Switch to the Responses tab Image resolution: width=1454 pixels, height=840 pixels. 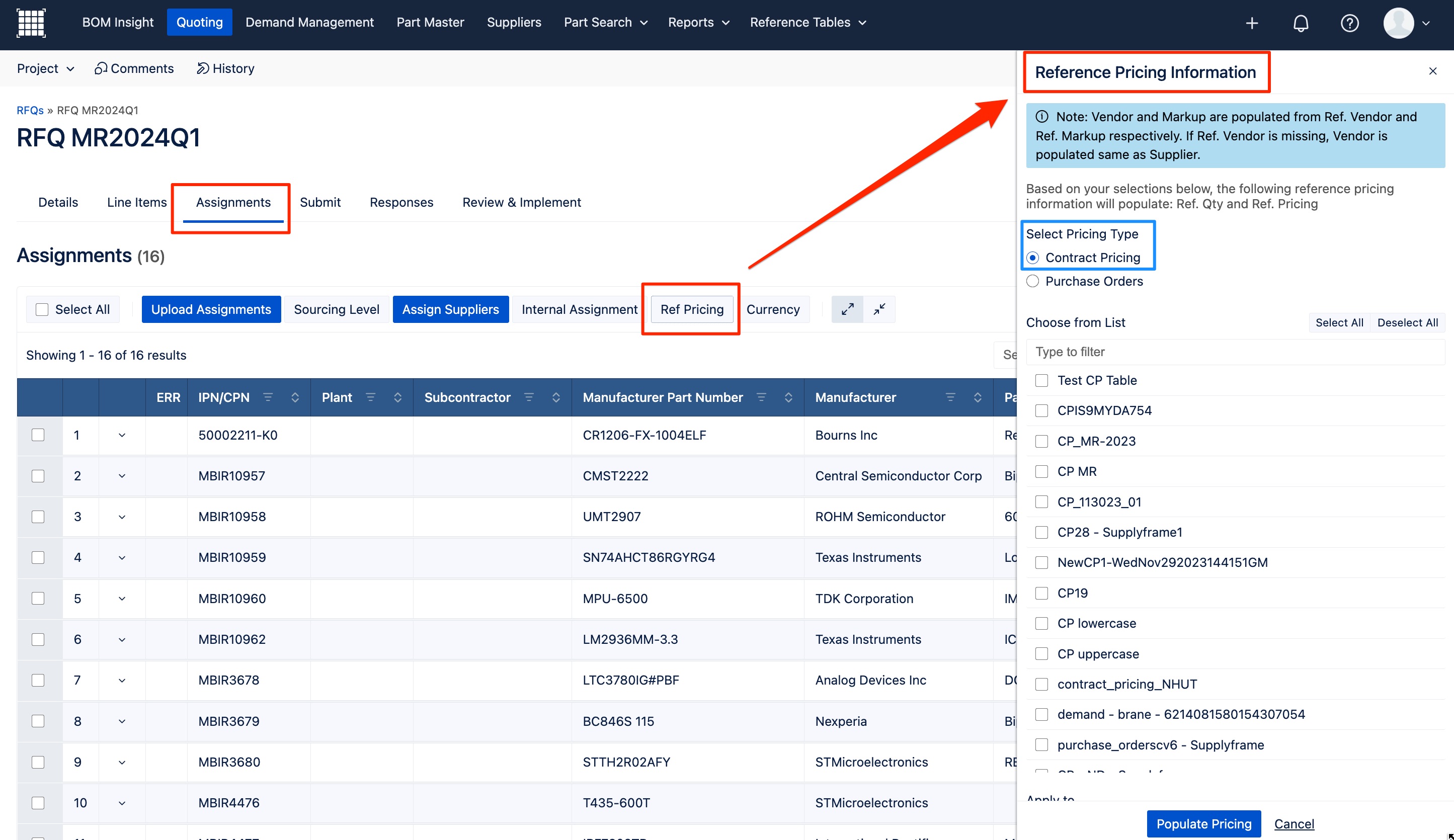click(401, 202)
